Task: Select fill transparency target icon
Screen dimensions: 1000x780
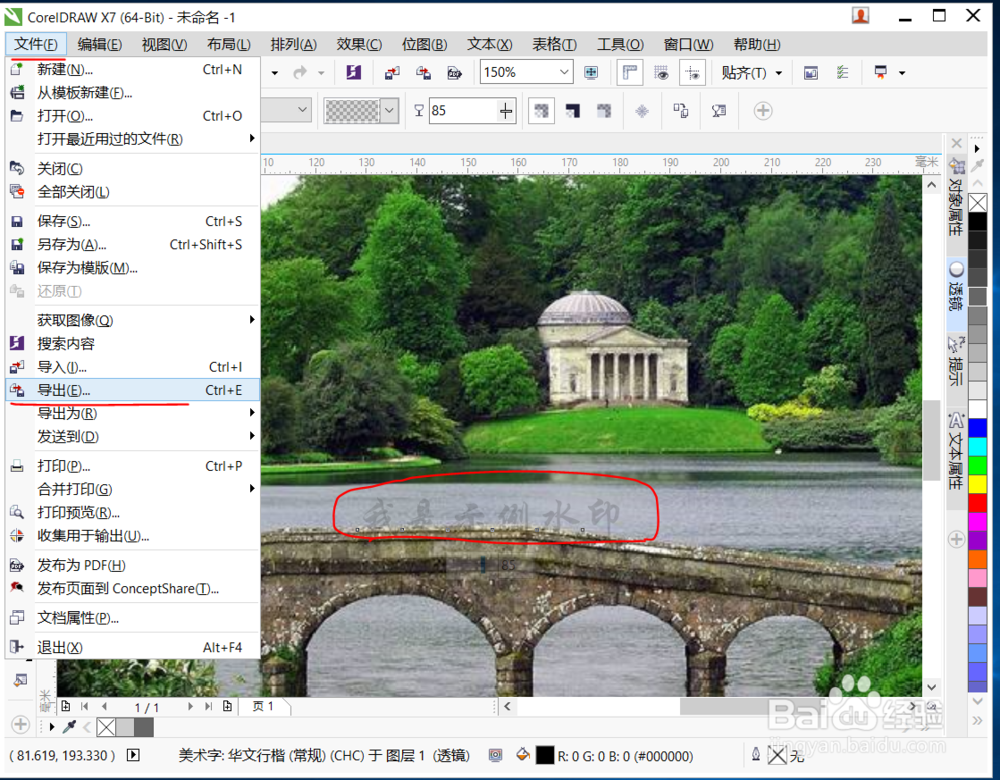Action: (573, 111)
